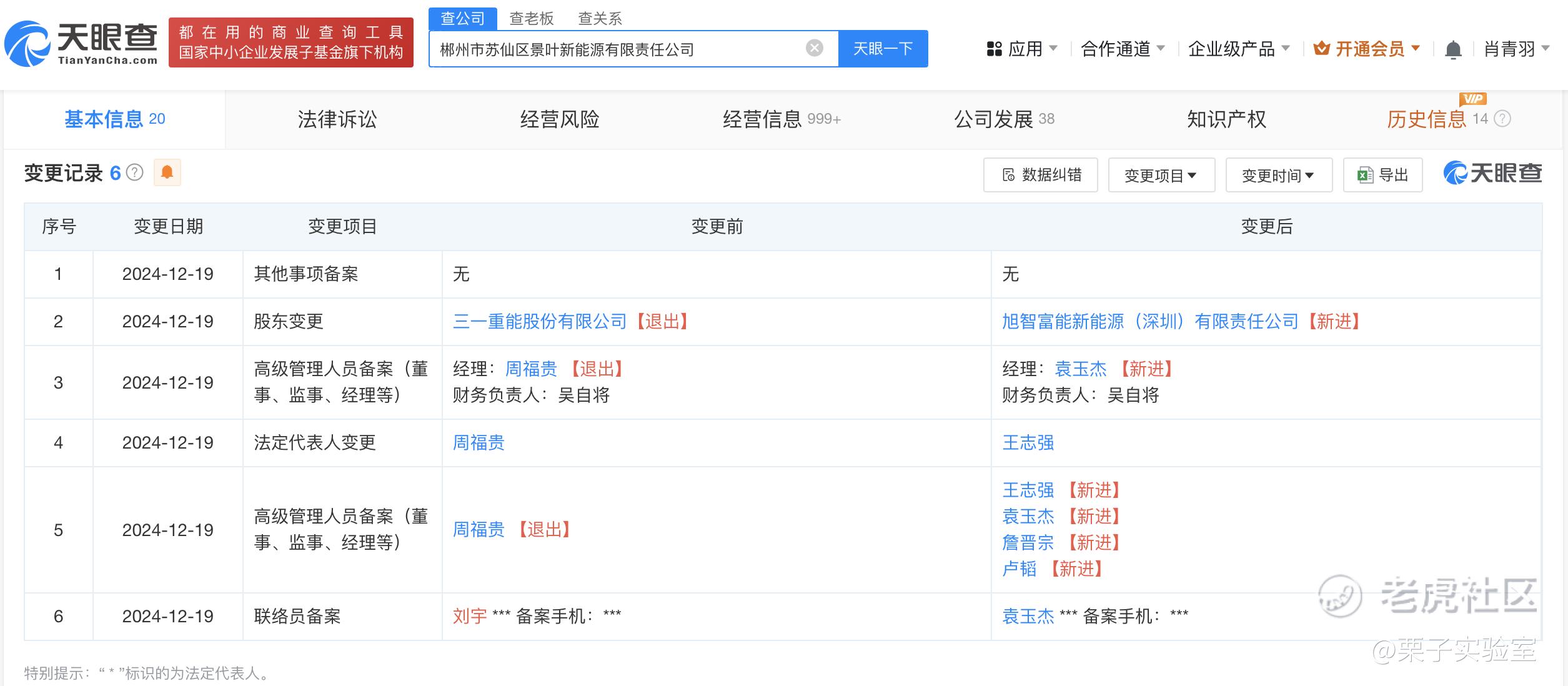Click the TianYanCha logo icon
Screen dimensions: 1568x686
[x=26, y=44]
